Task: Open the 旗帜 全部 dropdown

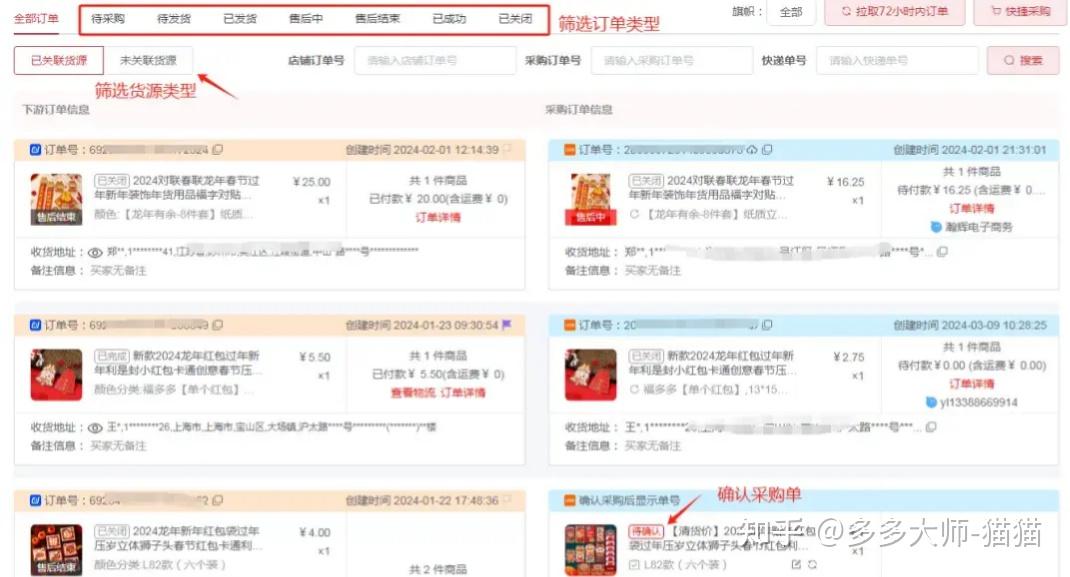Action: tap(789, 13)
